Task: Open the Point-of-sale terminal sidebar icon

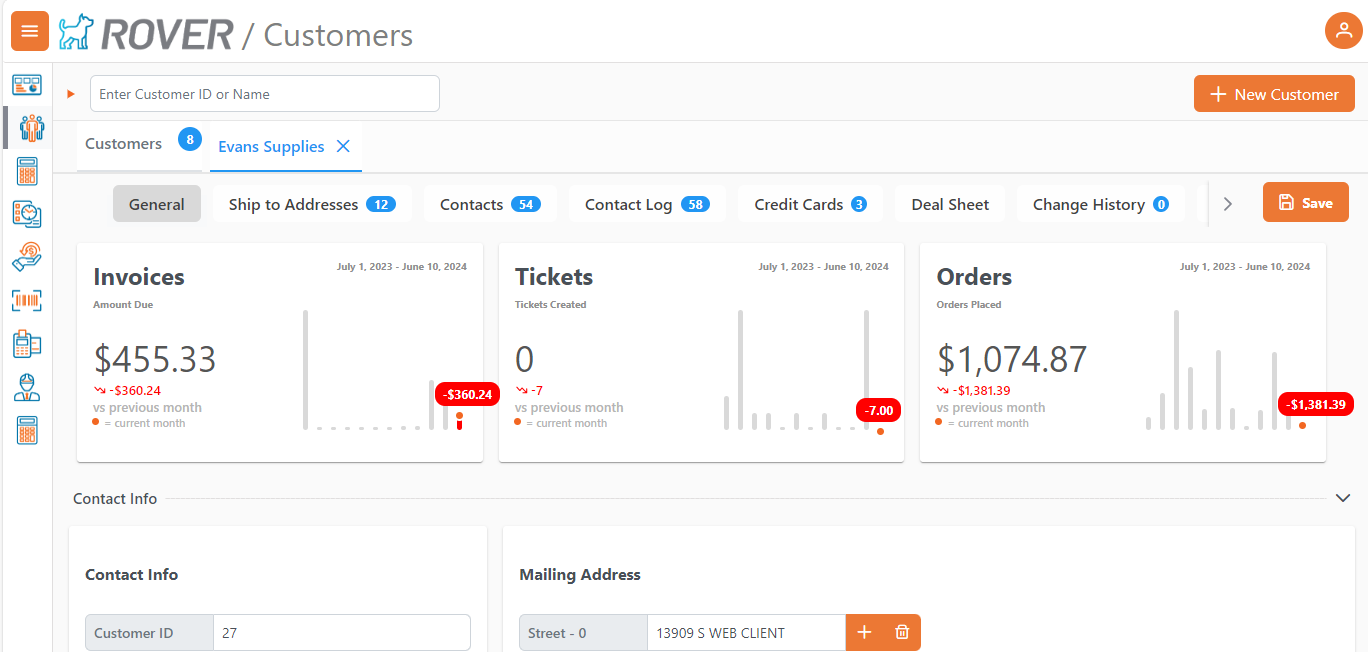Action: click(x=27, y=343)
